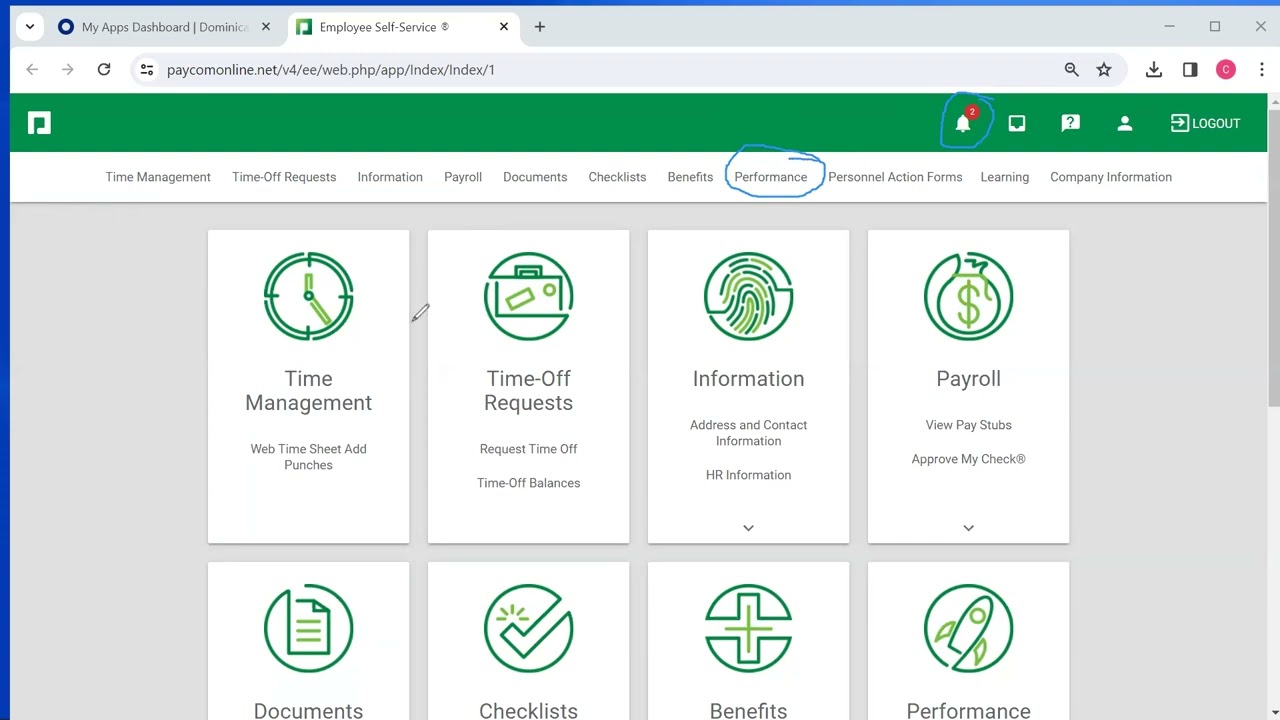Open the help question icon
The image size is (1280, 720).
pos(1071,123)
